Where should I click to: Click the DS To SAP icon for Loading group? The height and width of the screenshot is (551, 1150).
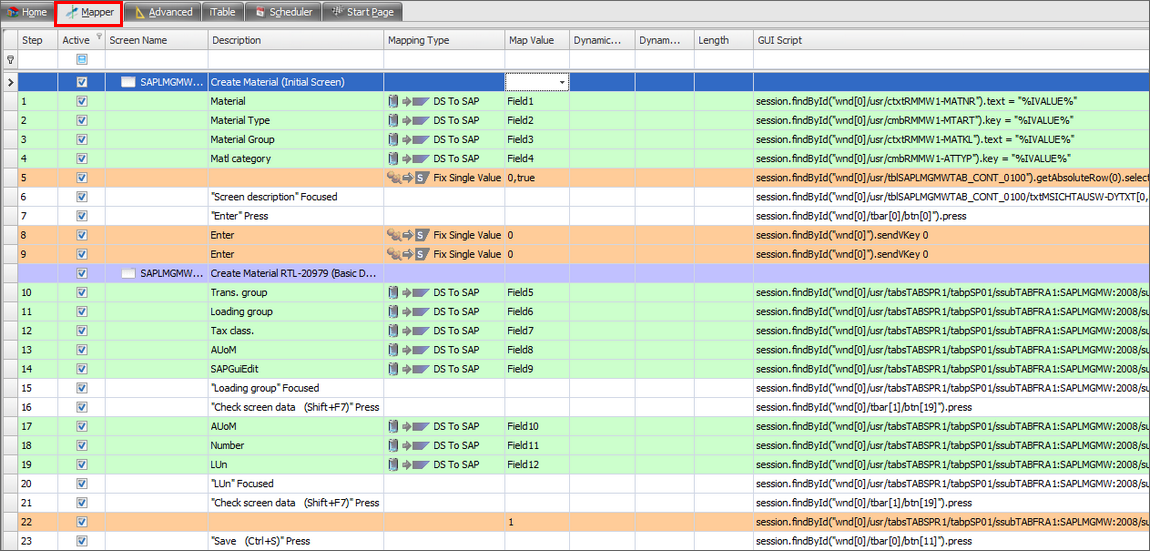tap(409, 311)
